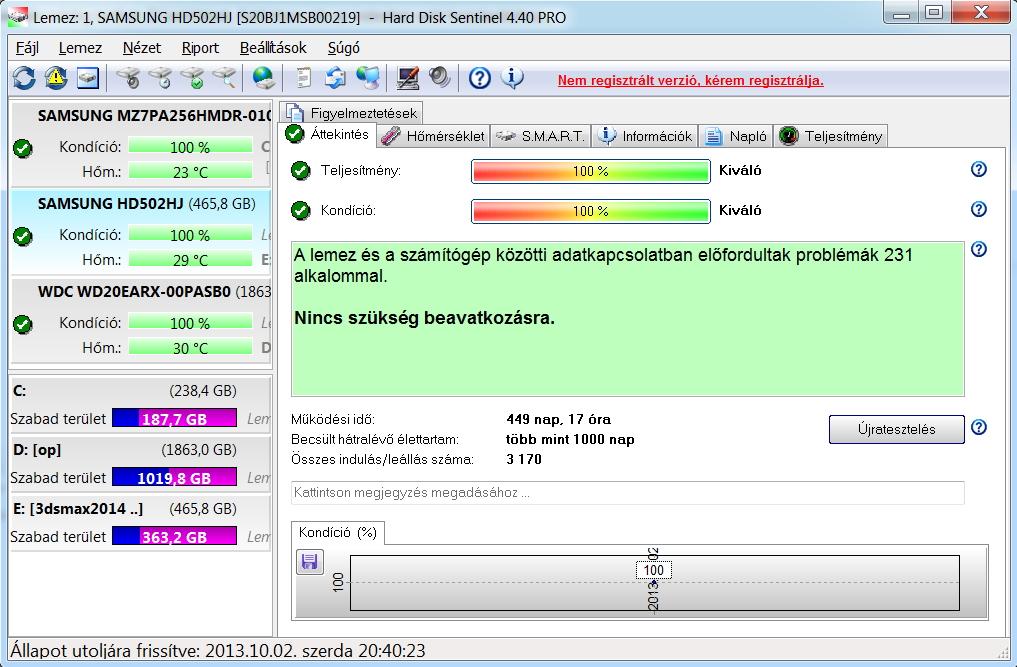Select the Kondíció (%) chart tab

pyautogui.click(x=337, y=533)
